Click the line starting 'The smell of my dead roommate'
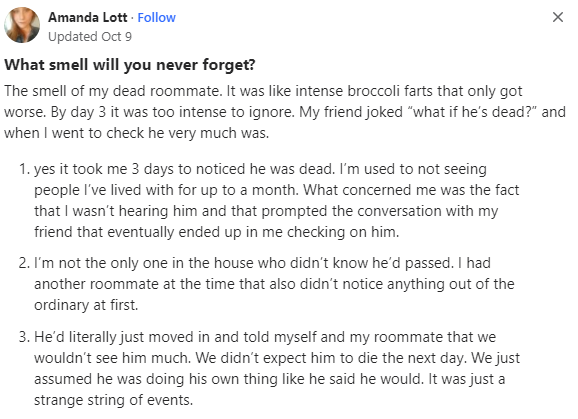The height and width of the screenshot is (419, 578). point(263,91)
